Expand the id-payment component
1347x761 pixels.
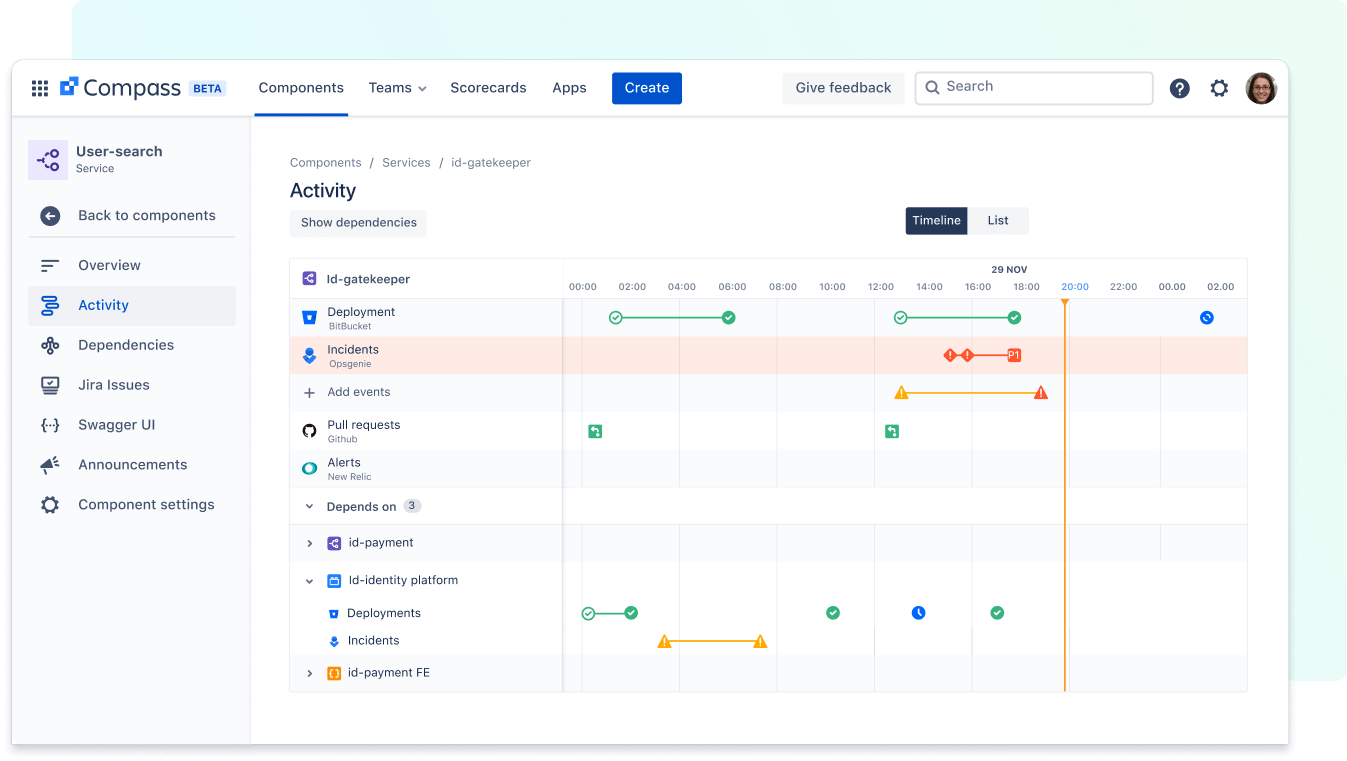(310, 543)
